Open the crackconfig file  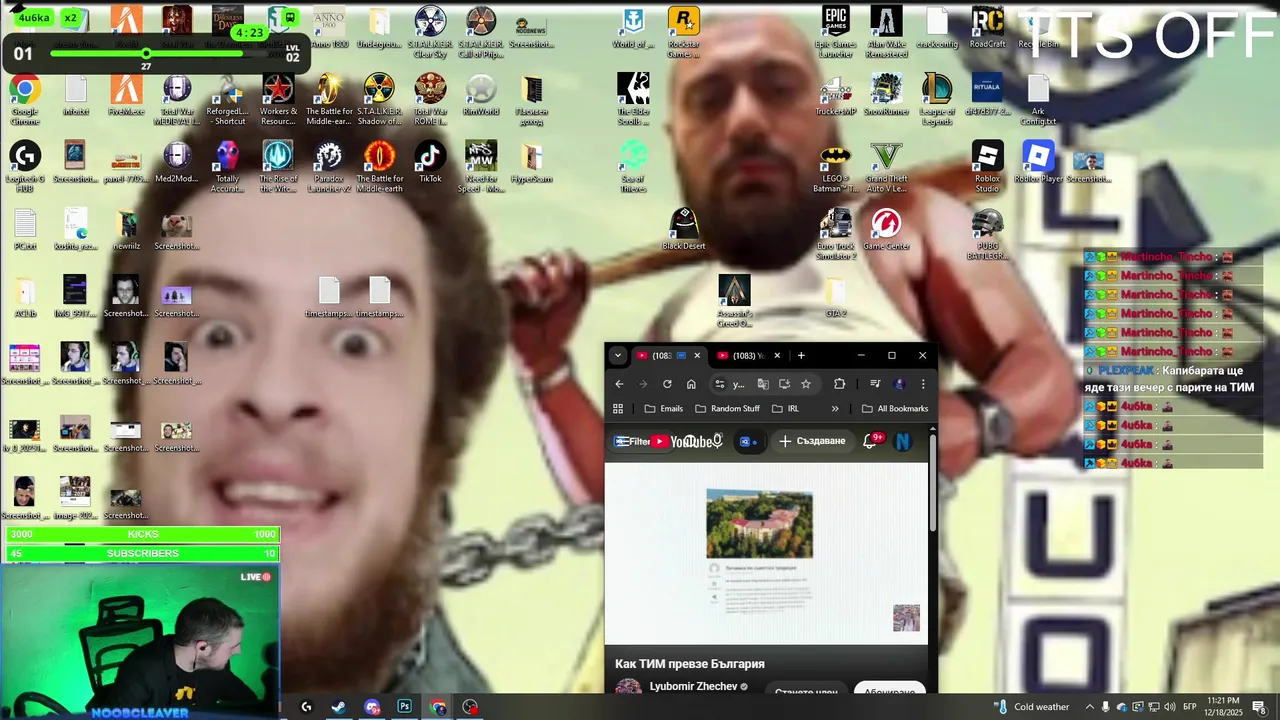tap(937, 28)
